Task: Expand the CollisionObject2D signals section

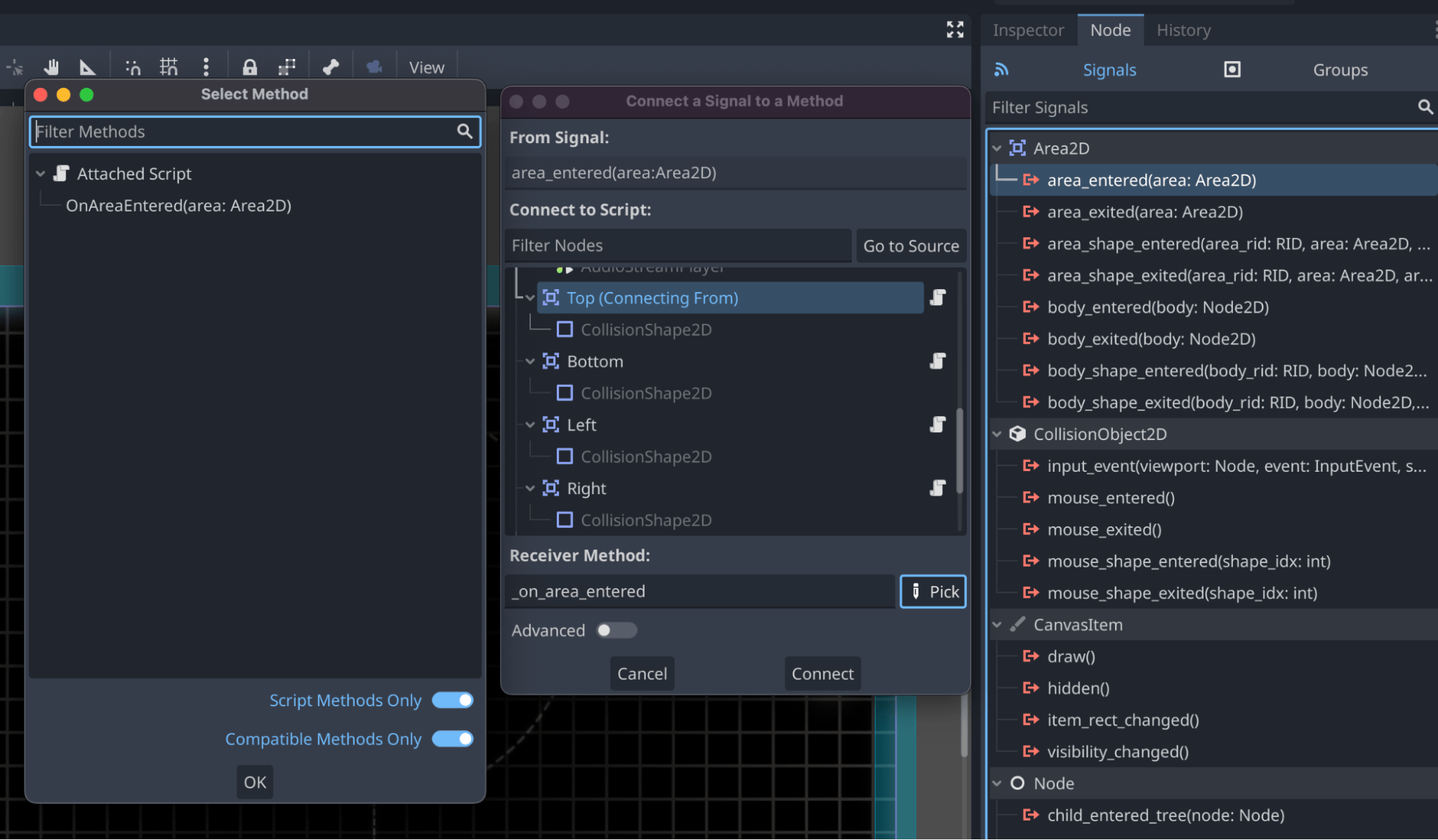Action: [997, 433]
